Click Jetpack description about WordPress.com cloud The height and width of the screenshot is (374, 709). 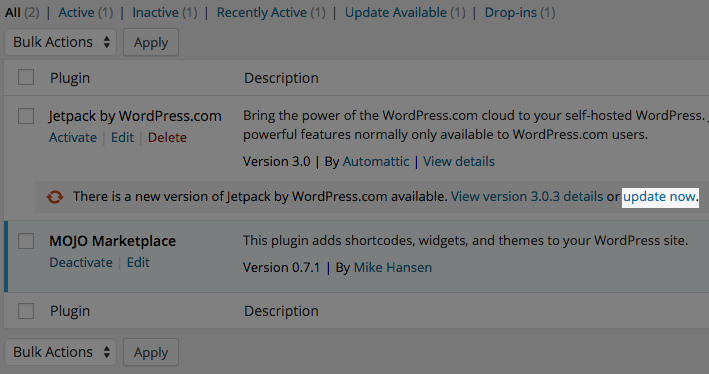[x=476, y=125]
